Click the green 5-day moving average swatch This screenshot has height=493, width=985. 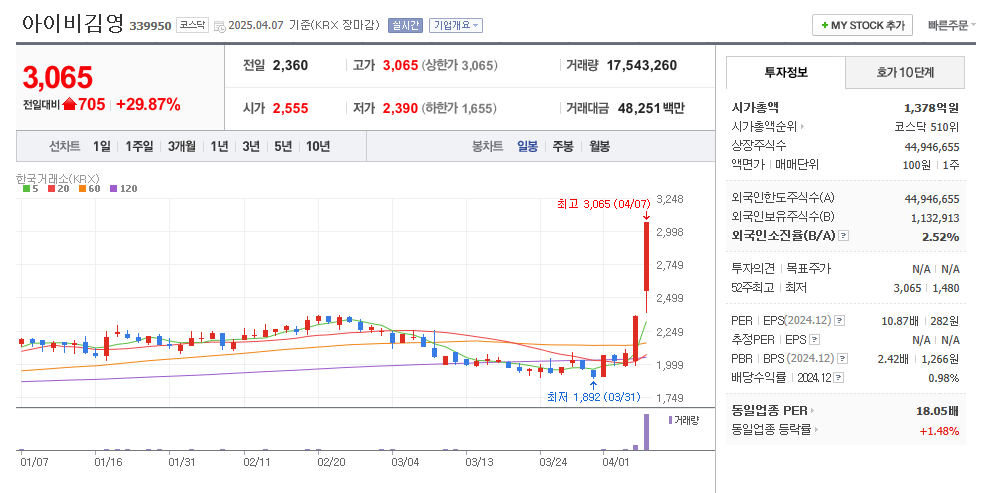(x=26, y=188)
